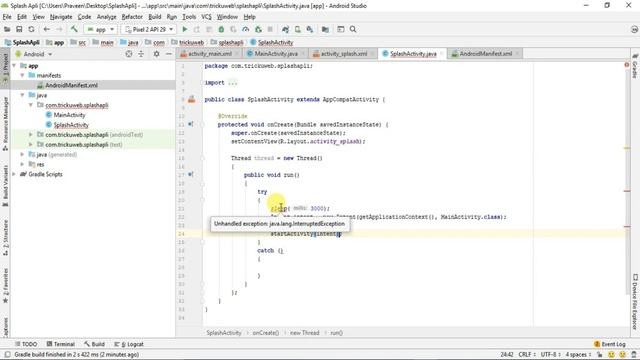The width and height of the screenshot is (640, 360).
Task: Open the Build tool window button
Action: click(94, 344)
